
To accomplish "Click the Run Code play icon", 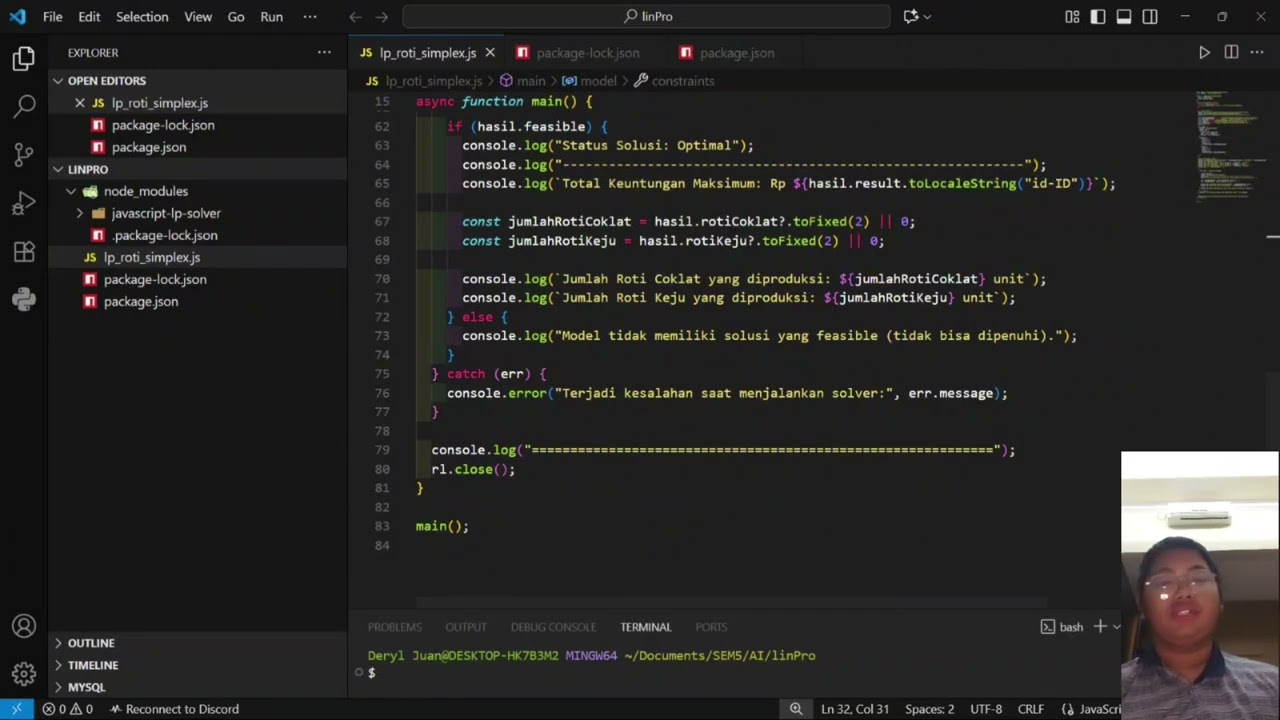I will (1204, 53).
